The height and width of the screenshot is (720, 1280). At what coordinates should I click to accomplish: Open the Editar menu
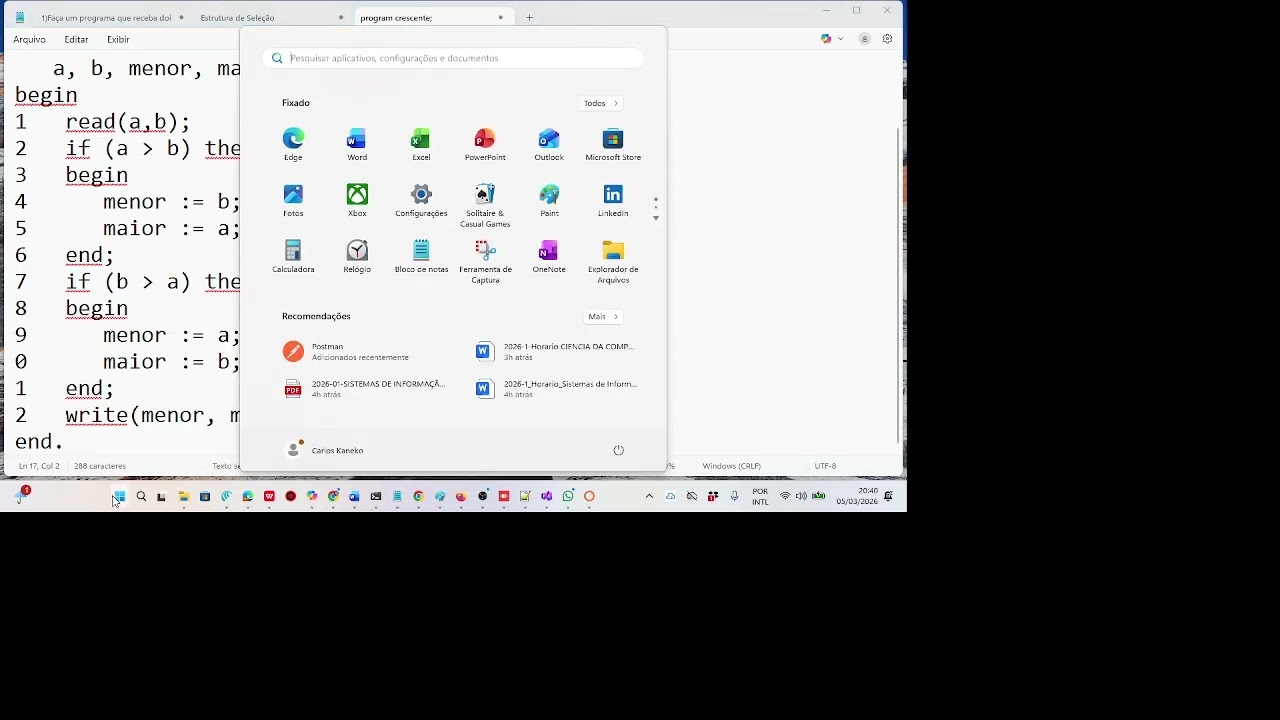click(76, 39)
